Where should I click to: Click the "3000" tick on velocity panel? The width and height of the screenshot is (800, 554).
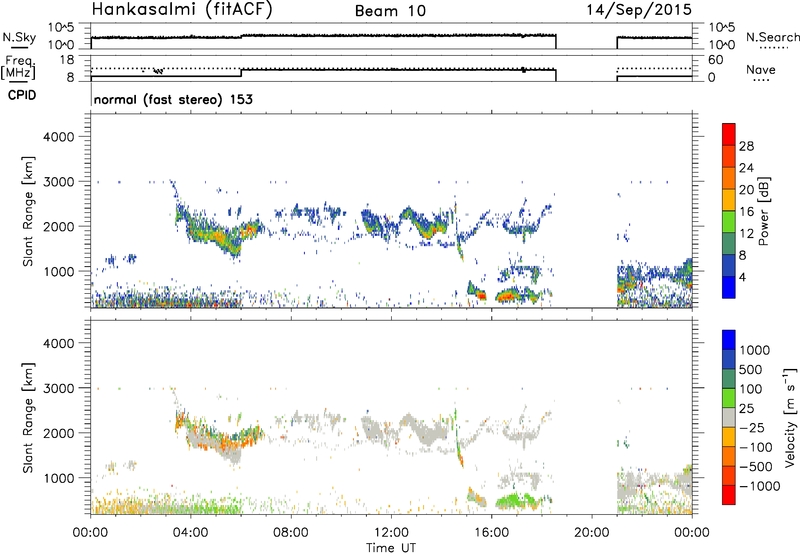(x=58, y=388)
